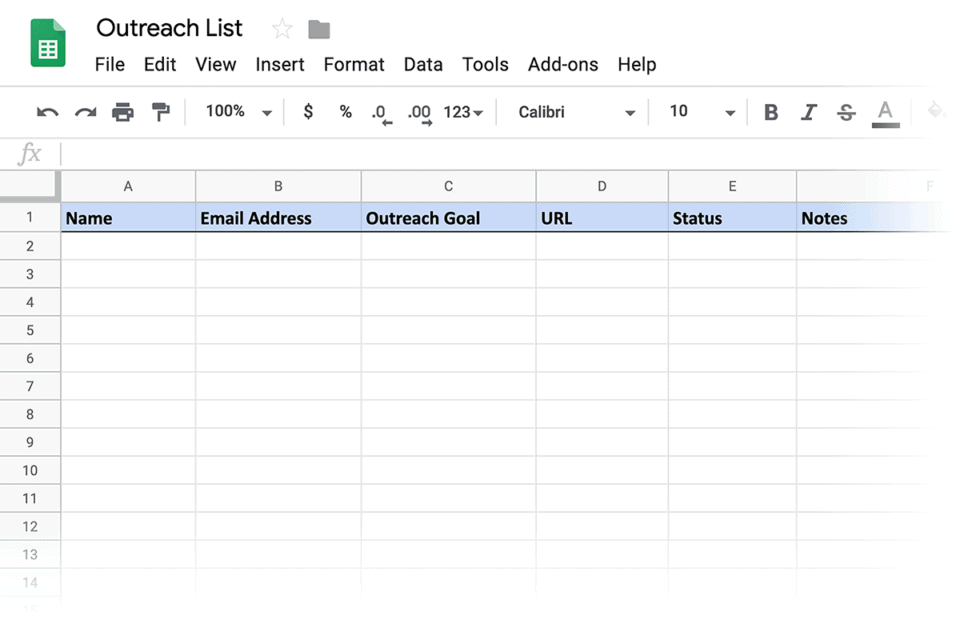Click the Undo icon

46,111
